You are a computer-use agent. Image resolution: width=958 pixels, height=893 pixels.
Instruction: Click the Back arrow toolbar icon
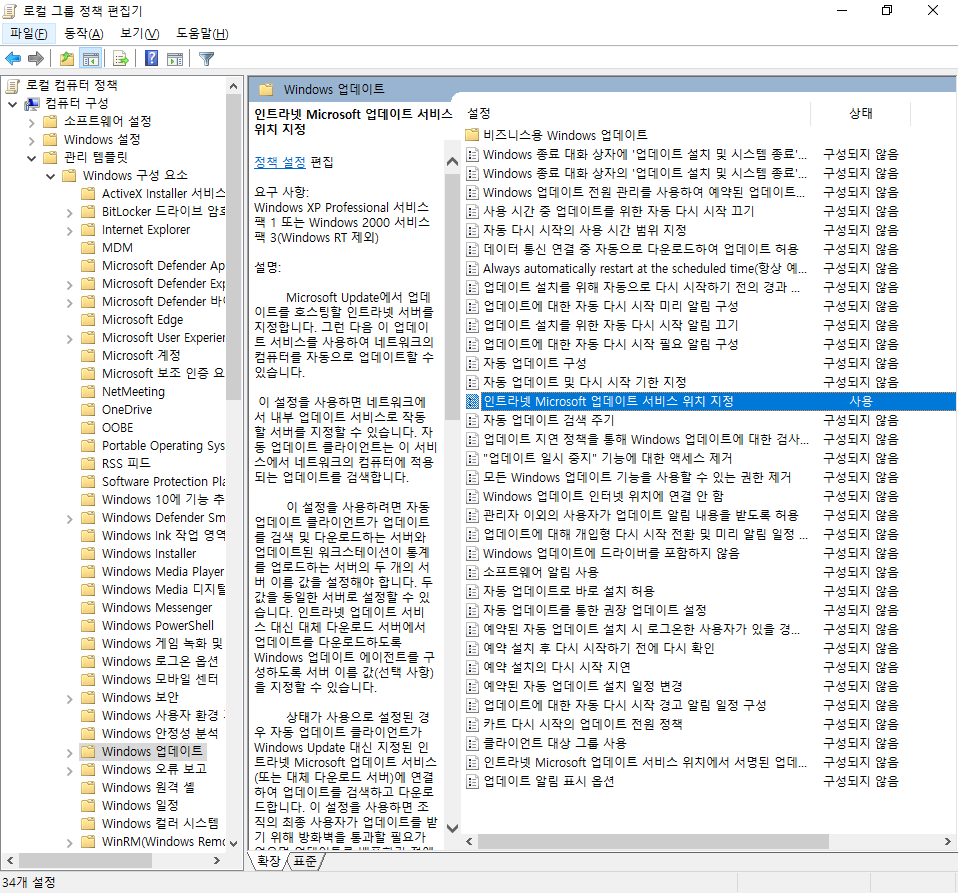pyautogui.click(x=13, y=59)
